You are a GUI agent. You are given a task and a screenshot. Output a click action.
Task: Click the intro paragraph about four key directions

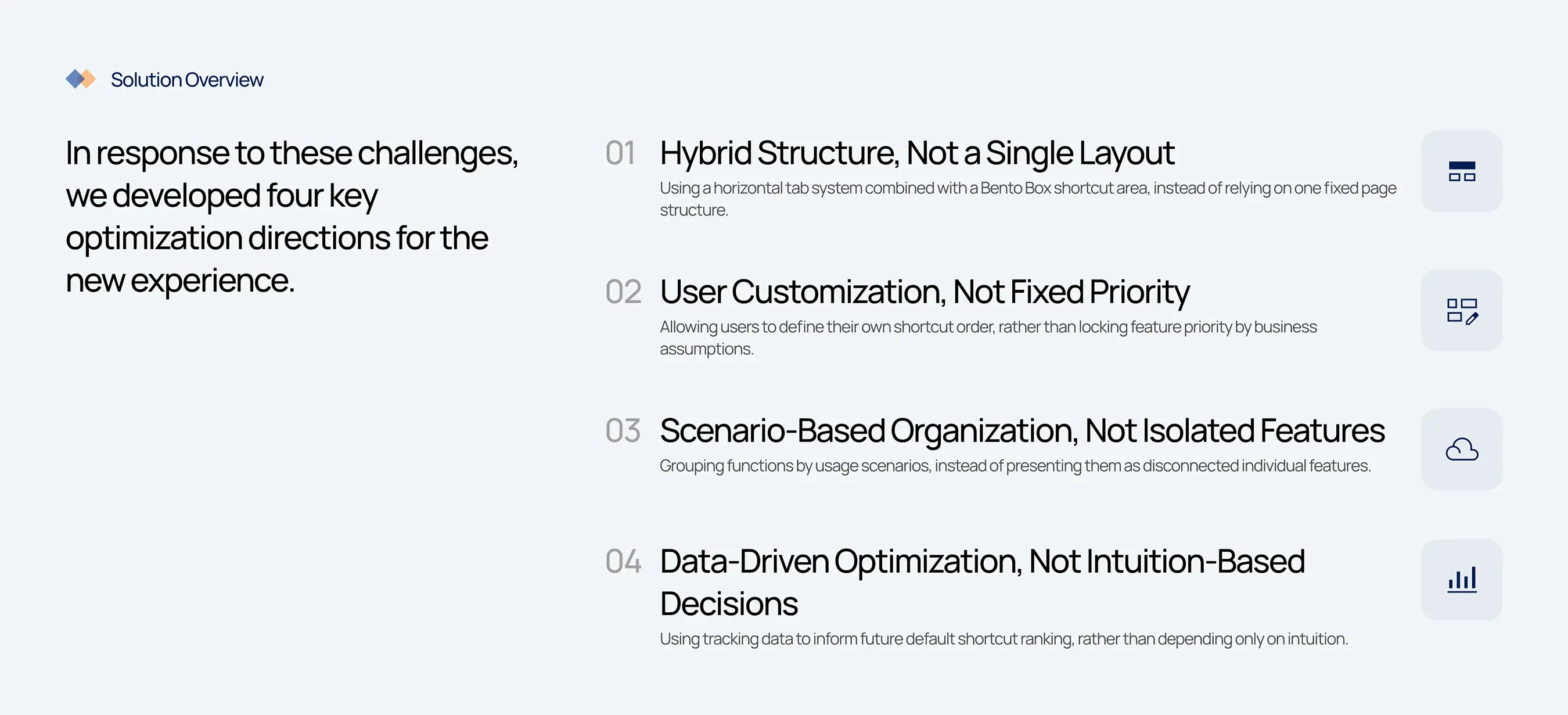tap(292, 217)
